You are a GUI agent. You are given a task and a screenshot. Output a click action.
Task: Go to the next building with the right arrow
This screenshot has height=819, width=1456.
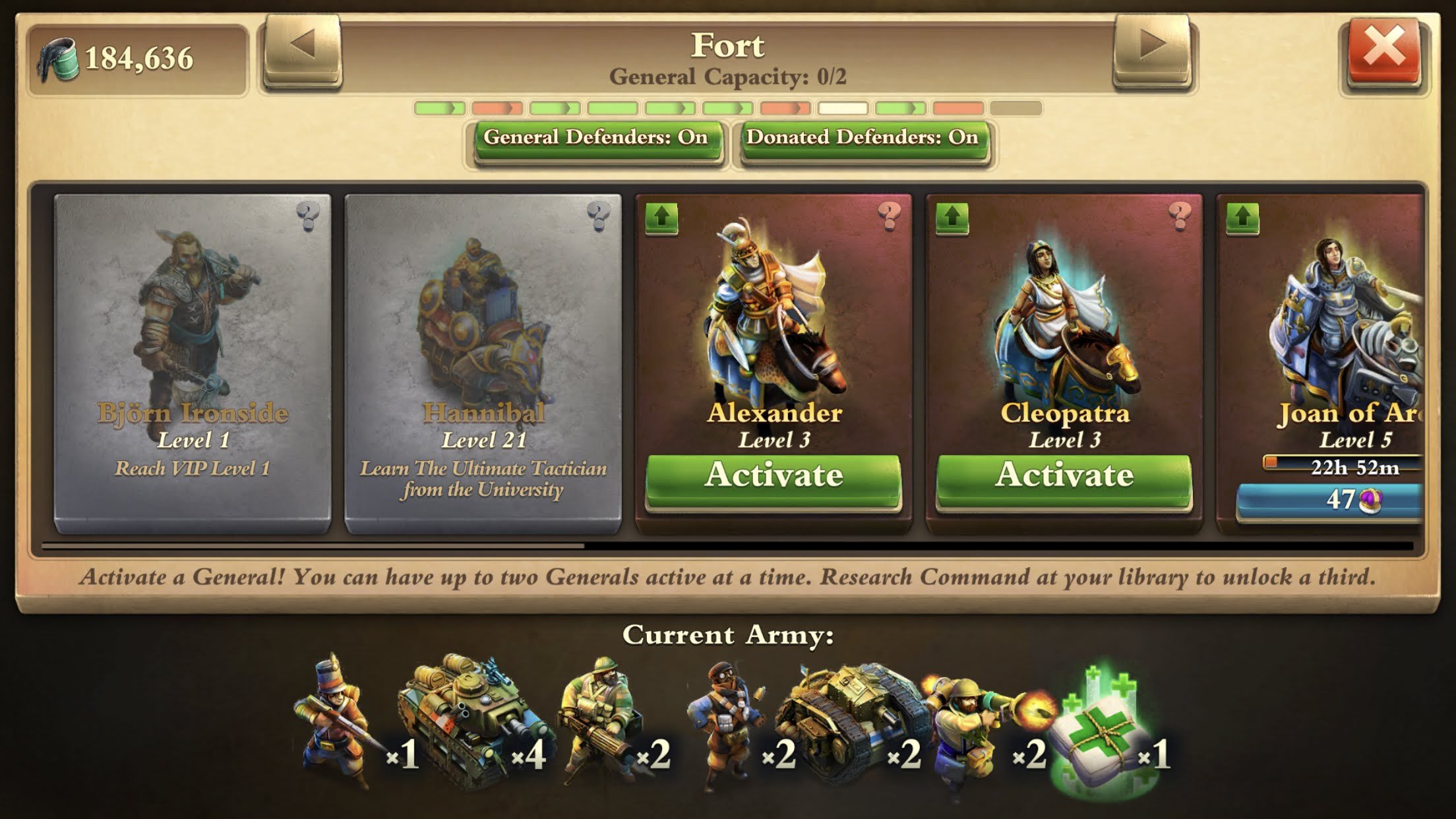pos(1152,51)
